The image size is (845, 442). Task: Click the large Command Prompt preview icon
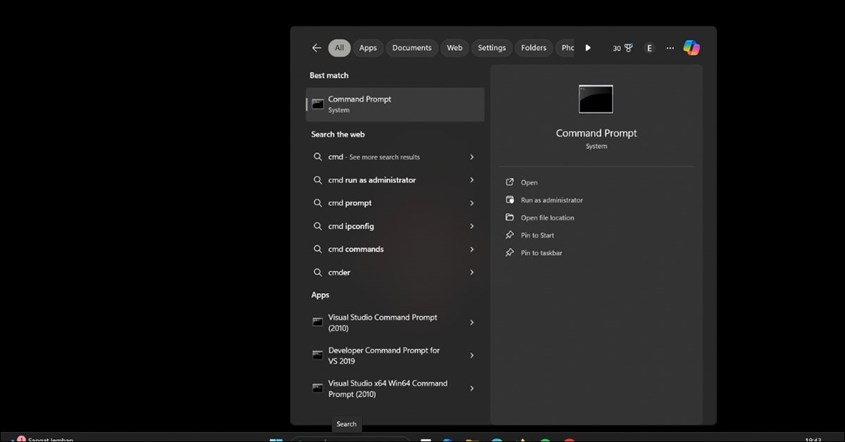click(x=595, y=99)
